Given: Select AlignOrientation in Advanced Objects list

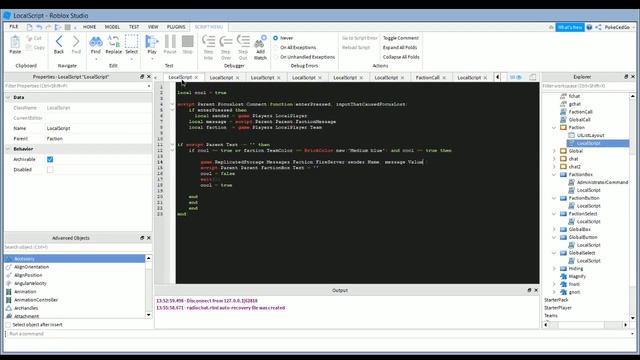Looking at the screenshot, I should 31,267.
